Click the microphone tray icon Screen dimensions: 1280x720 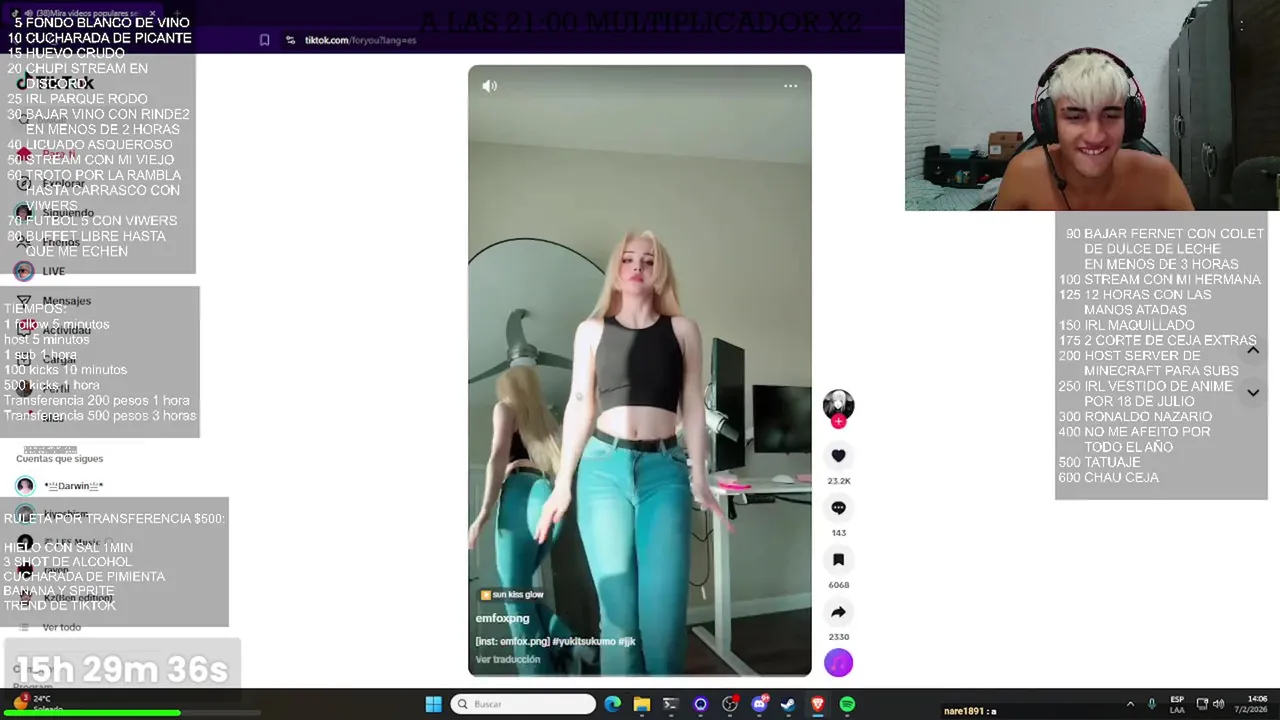(x=1152, y=704)
